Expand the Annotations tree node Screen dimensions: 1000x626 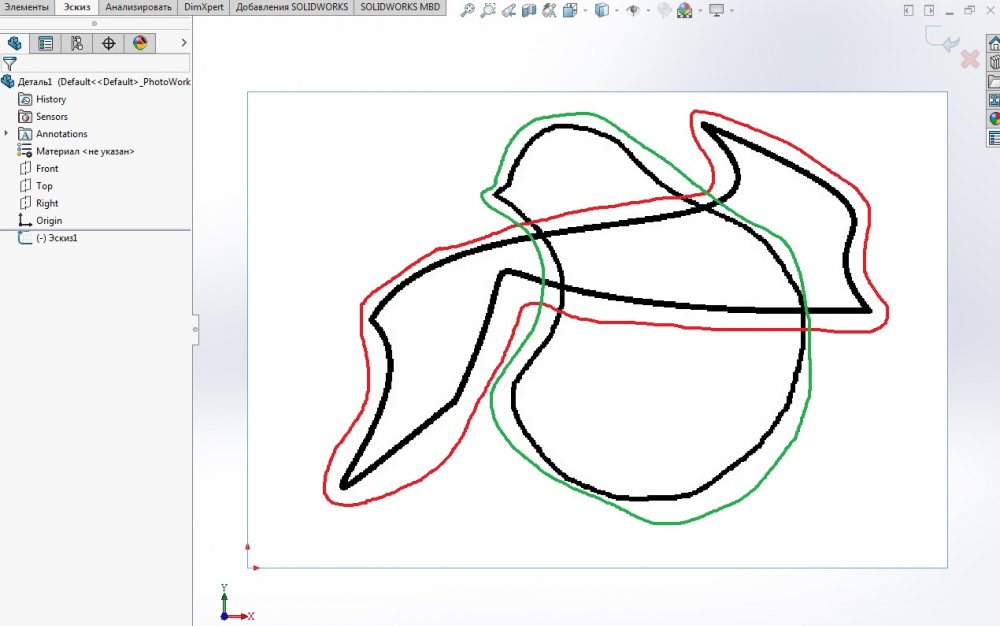pyautogui.click(x=6, y=134)
